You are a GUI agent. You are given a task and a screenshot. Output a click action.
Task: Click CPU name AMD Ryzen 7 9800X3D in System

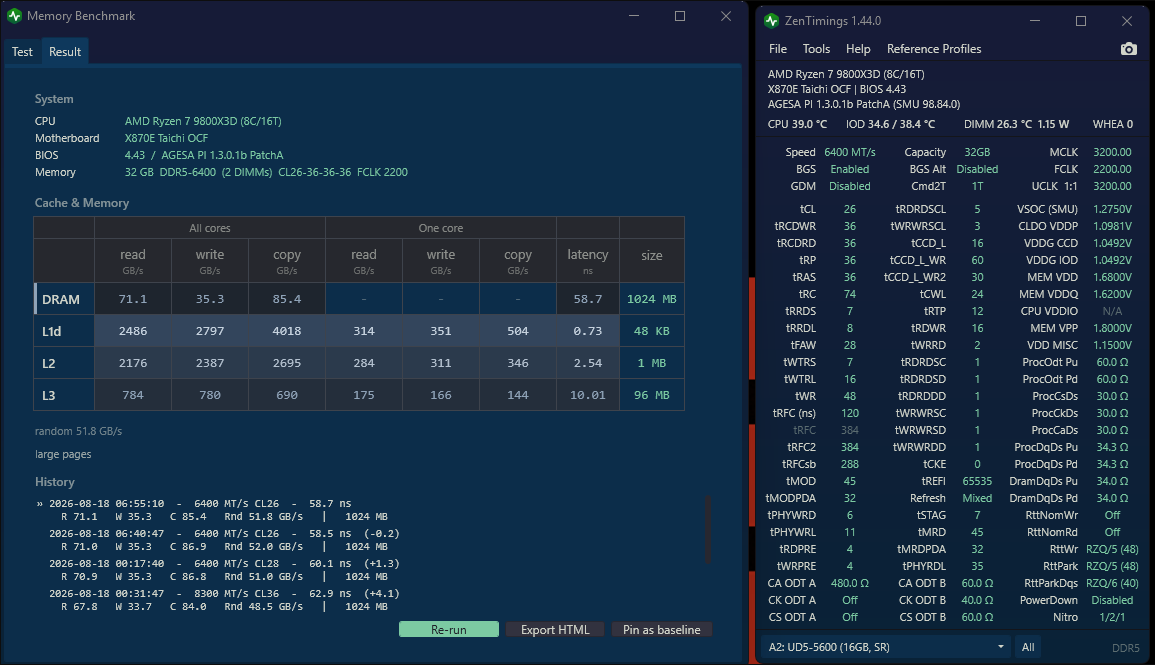(x=203, y=121)
